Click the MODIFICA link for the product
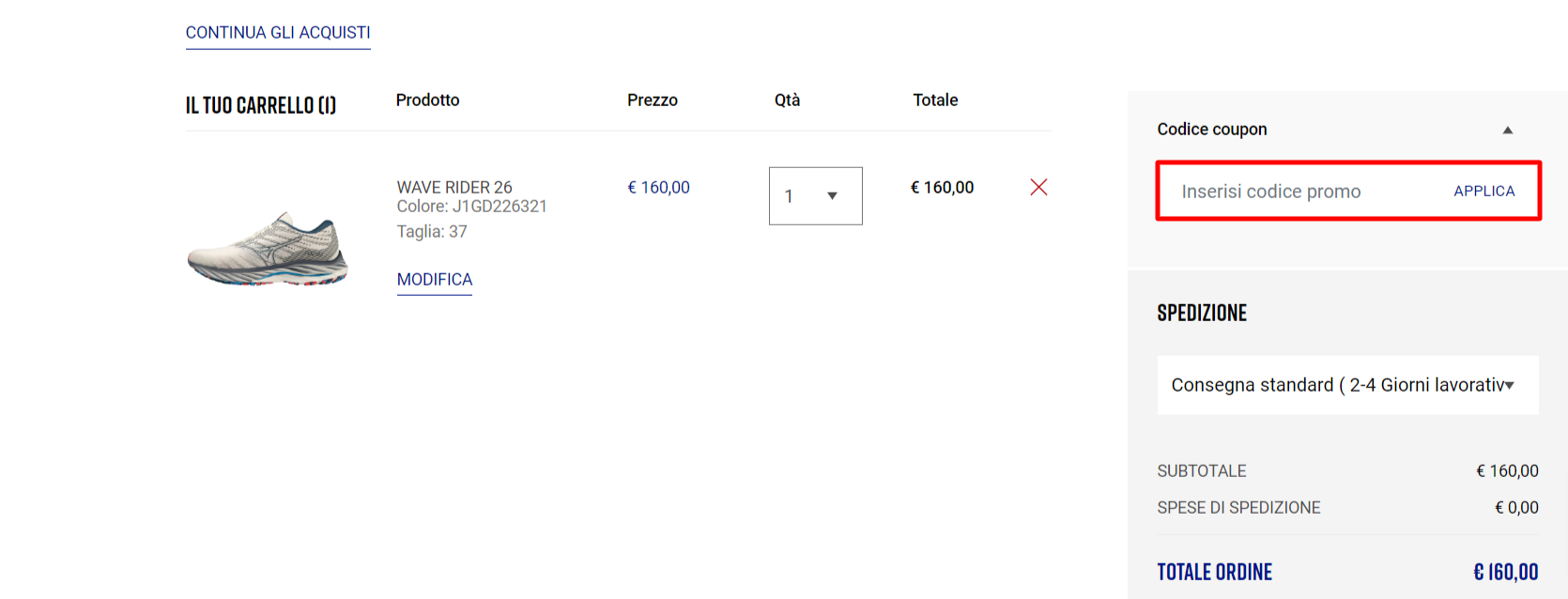The height and width of the screenshot is (599, 1568). point(435,280)
